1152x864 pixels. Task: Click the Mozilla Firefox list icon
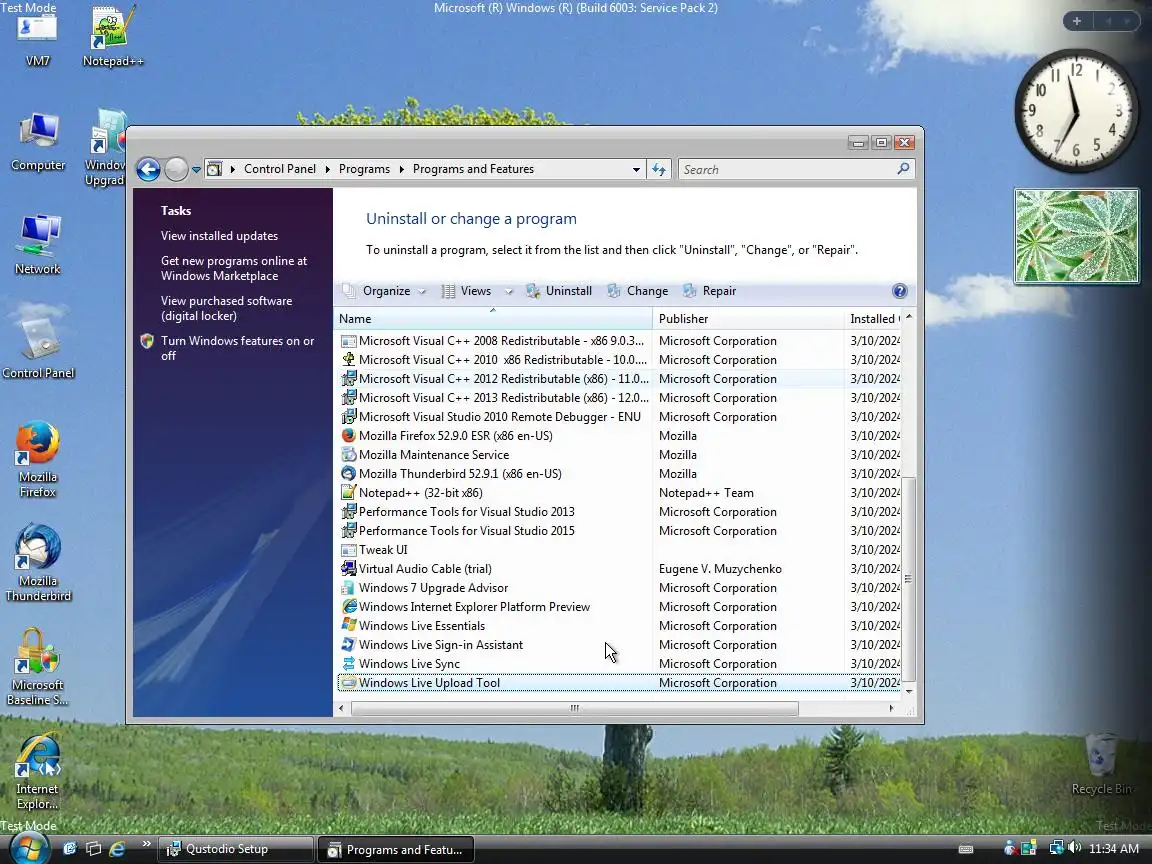[348, 436]
